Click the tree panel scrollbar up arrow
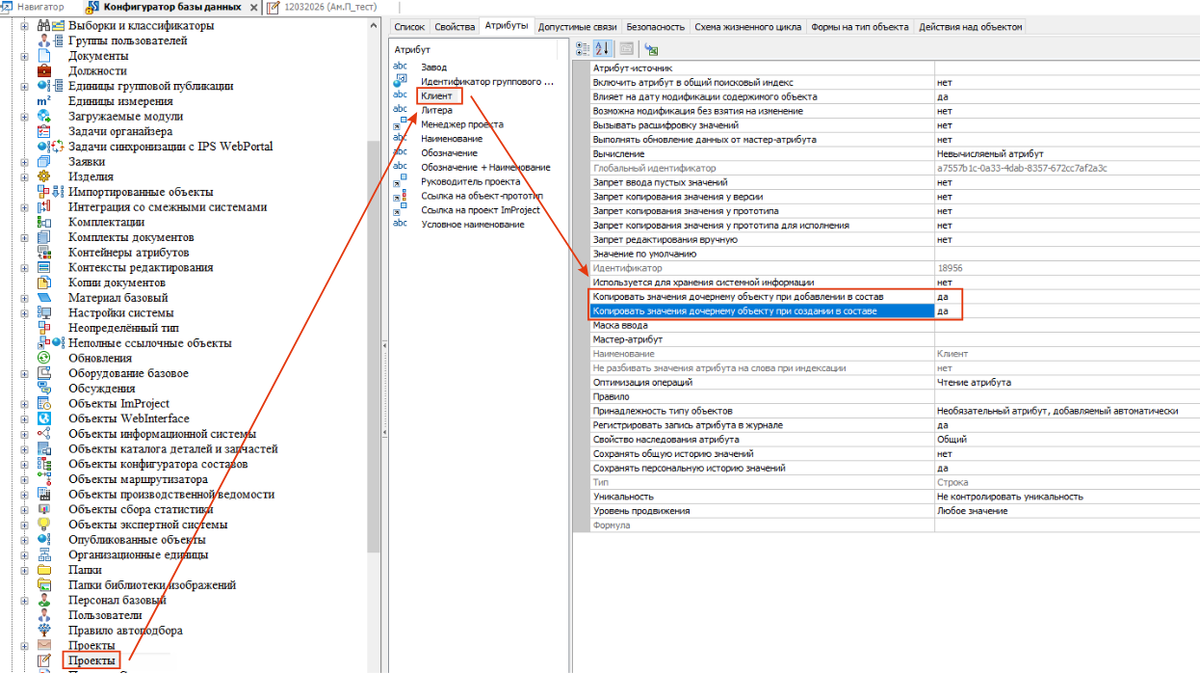Viewport: 1200px width, 674px height. (375, 24)
